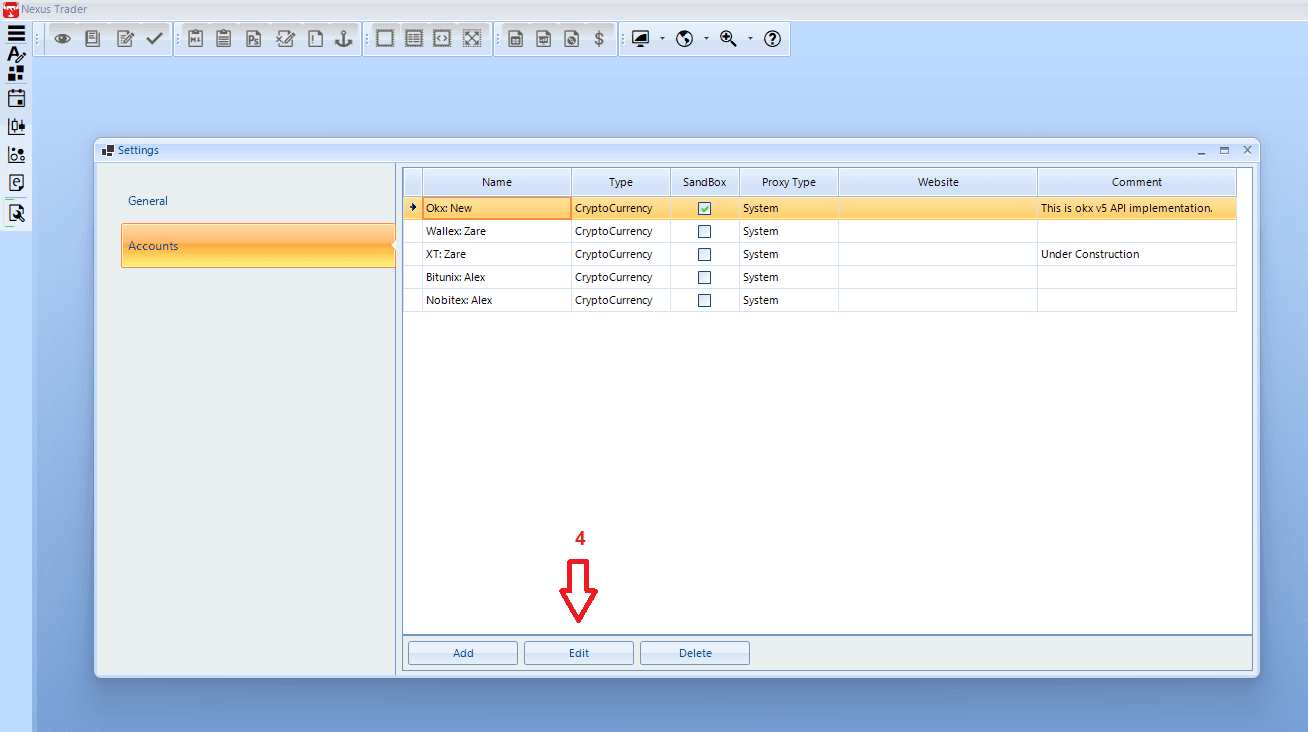Expand the zoom magnifier dropdown arrow
This screenshot has height=732, width=1308.
[x=750, y=39]
